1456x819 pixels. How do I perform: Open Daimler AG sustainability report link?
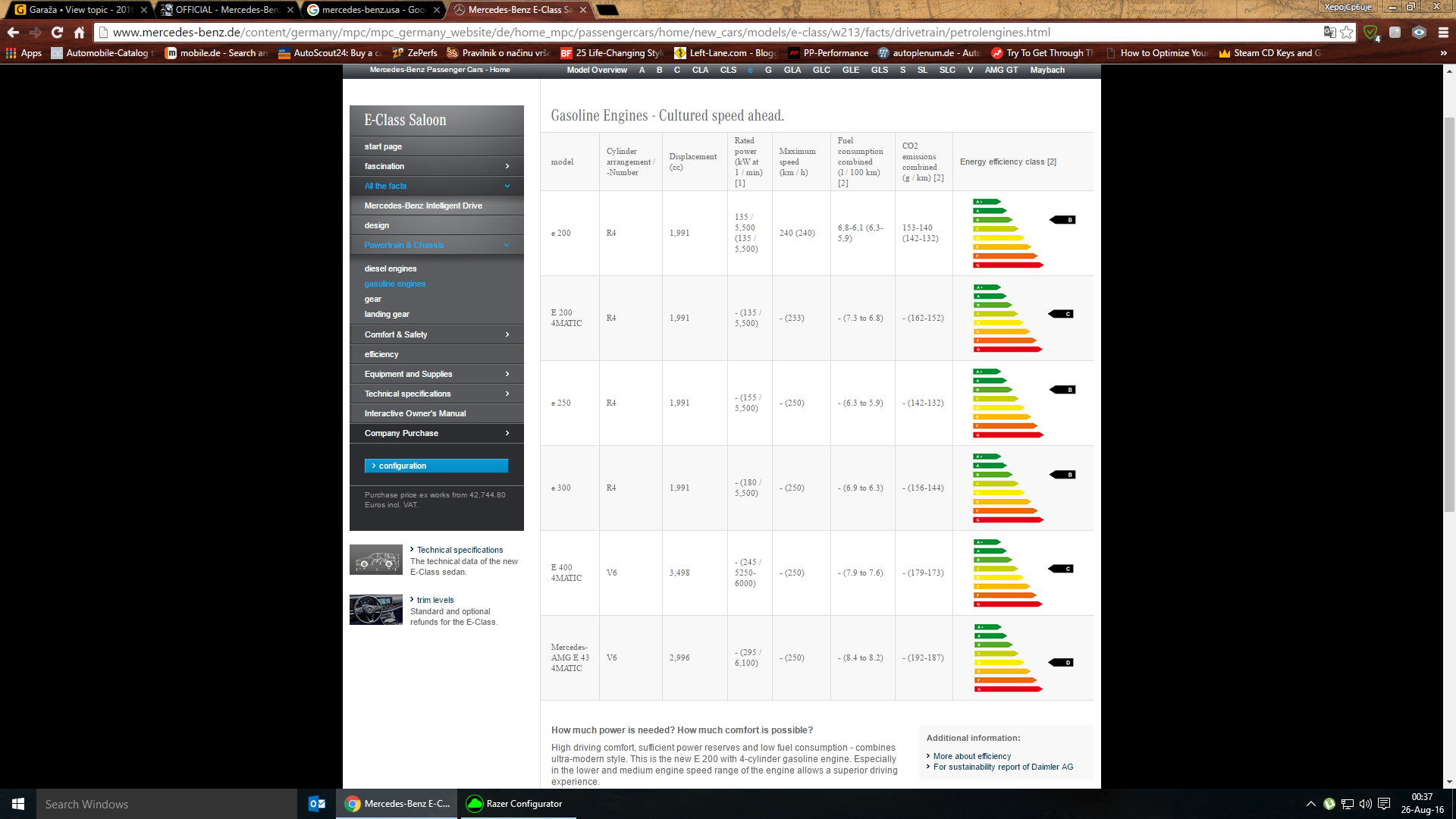pos(1003,767)
